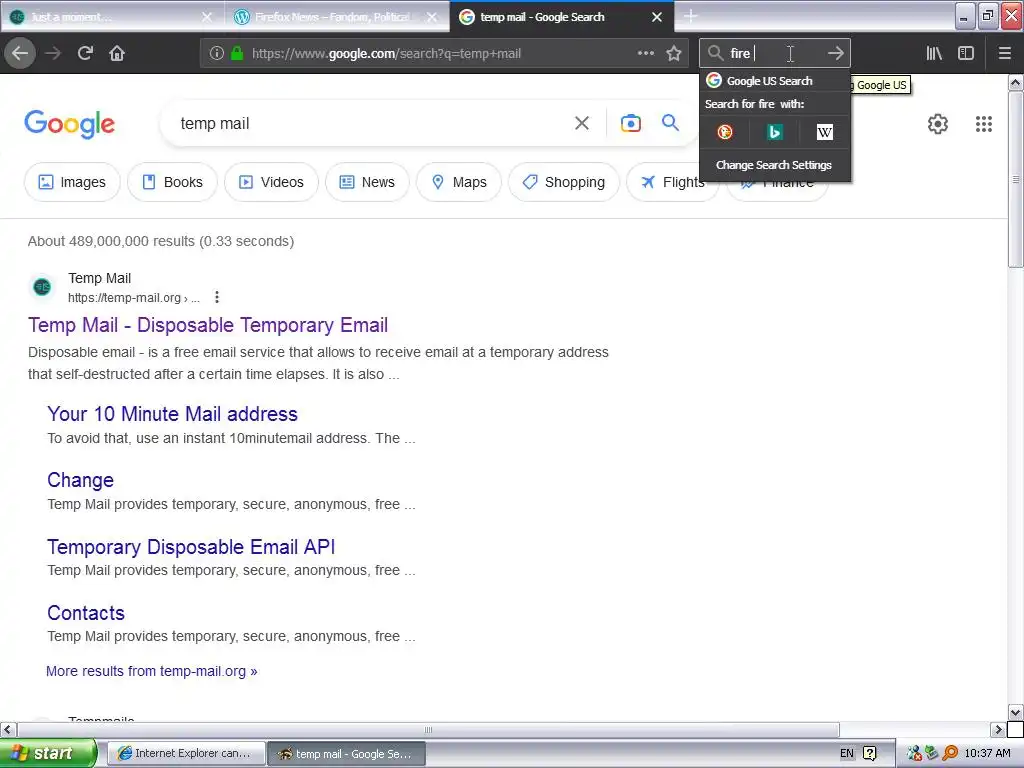Open Temp Mail Disposable Temporary Email result

click(x=208, y=325)
